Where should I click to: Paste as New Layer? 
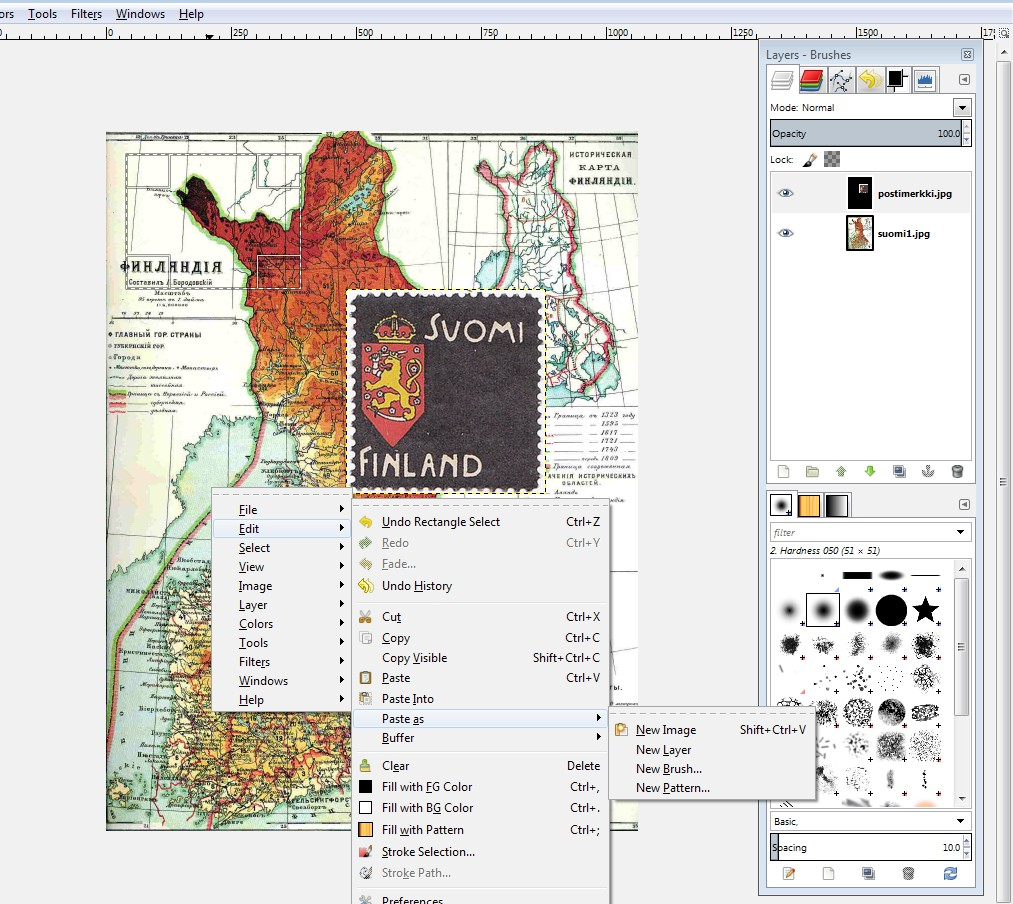click(712, 750)
